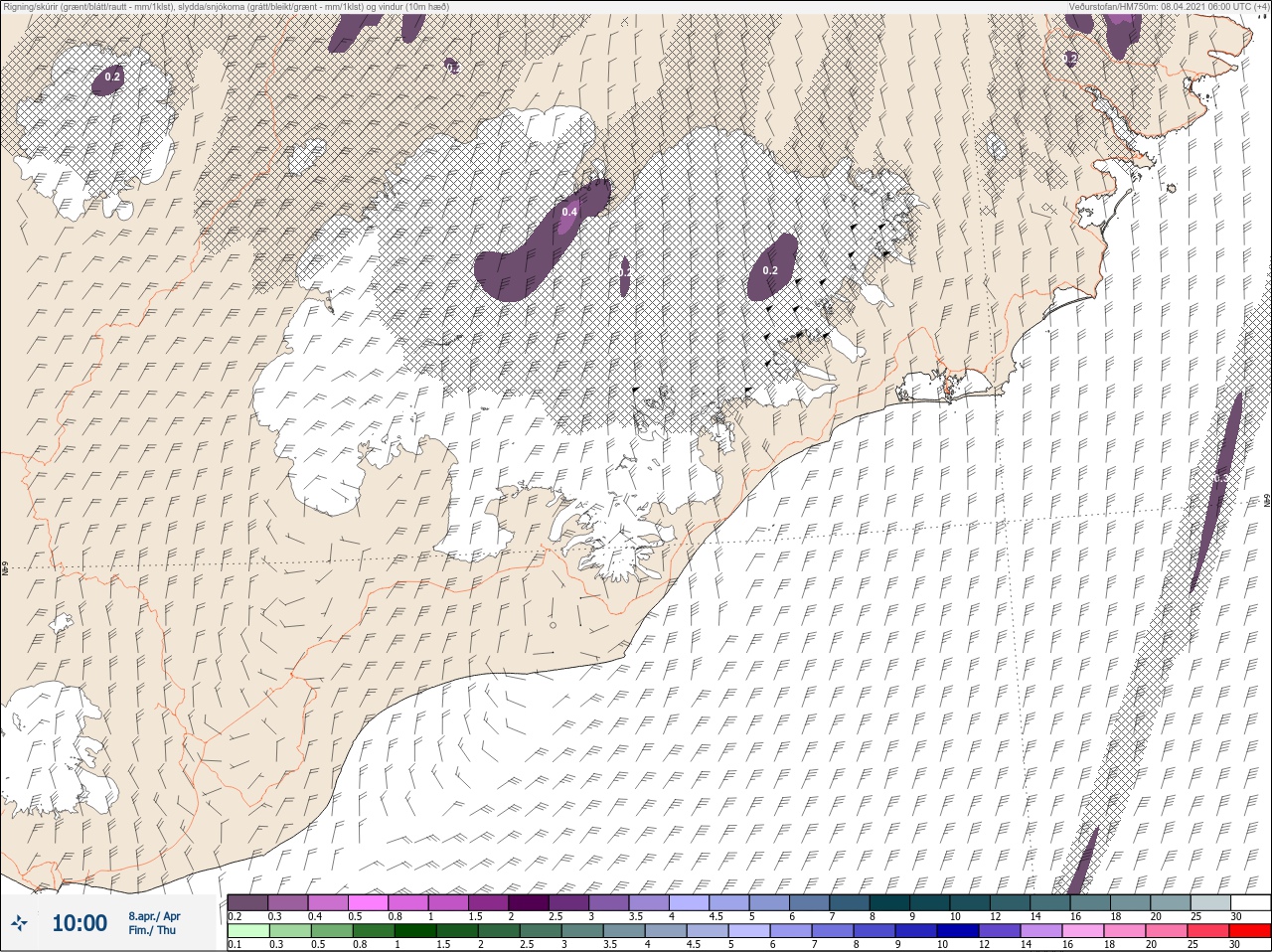Click the '3.5' value label in upper legend row
Image resolution: width=1272 pixels, height=952 pixels.
click(636, 916)
